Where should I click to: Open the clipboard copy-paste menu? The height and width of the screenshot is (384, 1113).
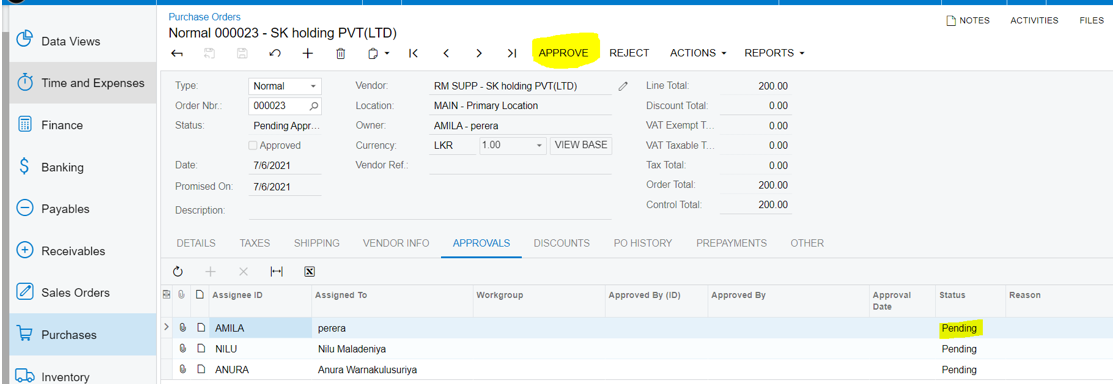click(x=379, y=53)
